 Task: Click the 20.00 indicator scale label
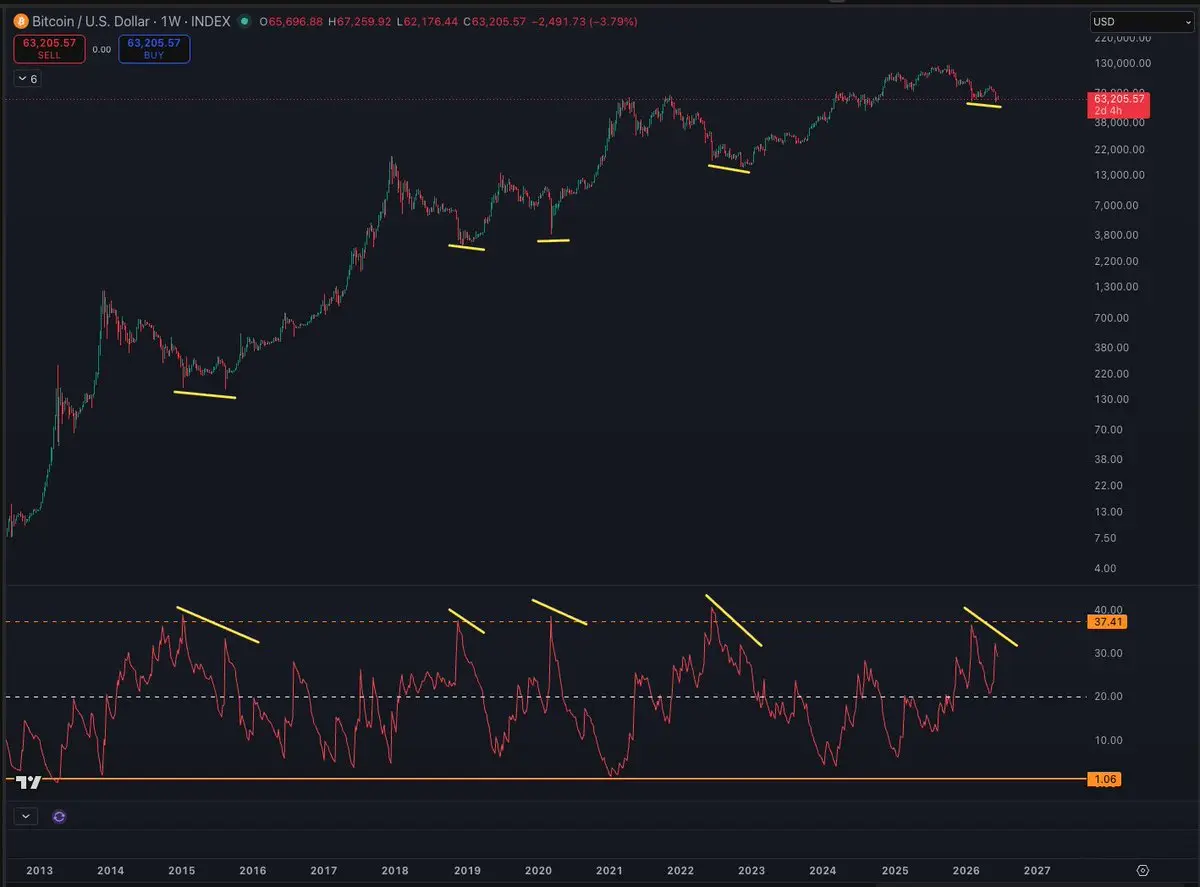click(1109, 697)
